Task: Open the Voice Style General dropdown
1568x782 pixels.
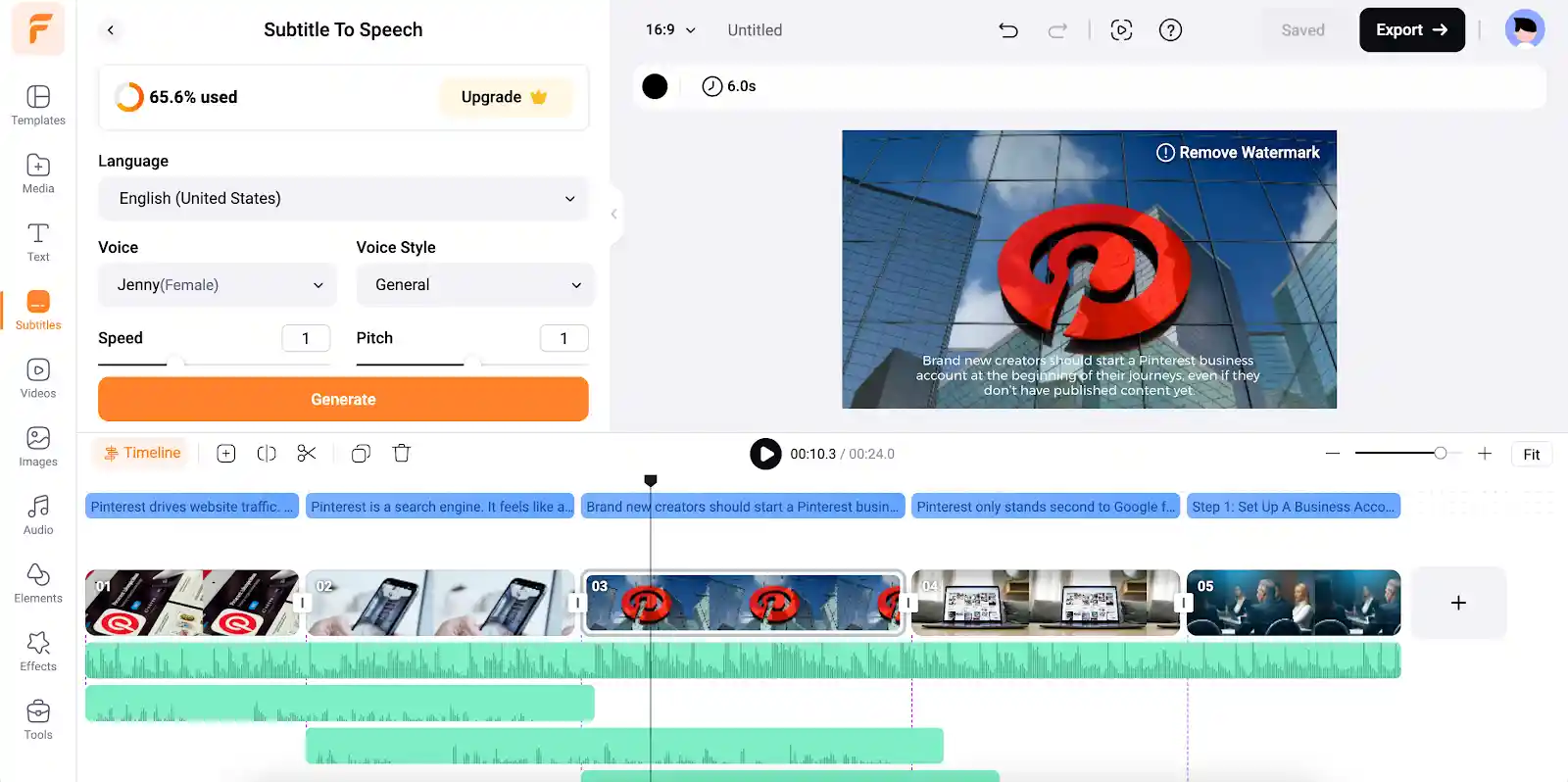Action: tap(475, 285)
